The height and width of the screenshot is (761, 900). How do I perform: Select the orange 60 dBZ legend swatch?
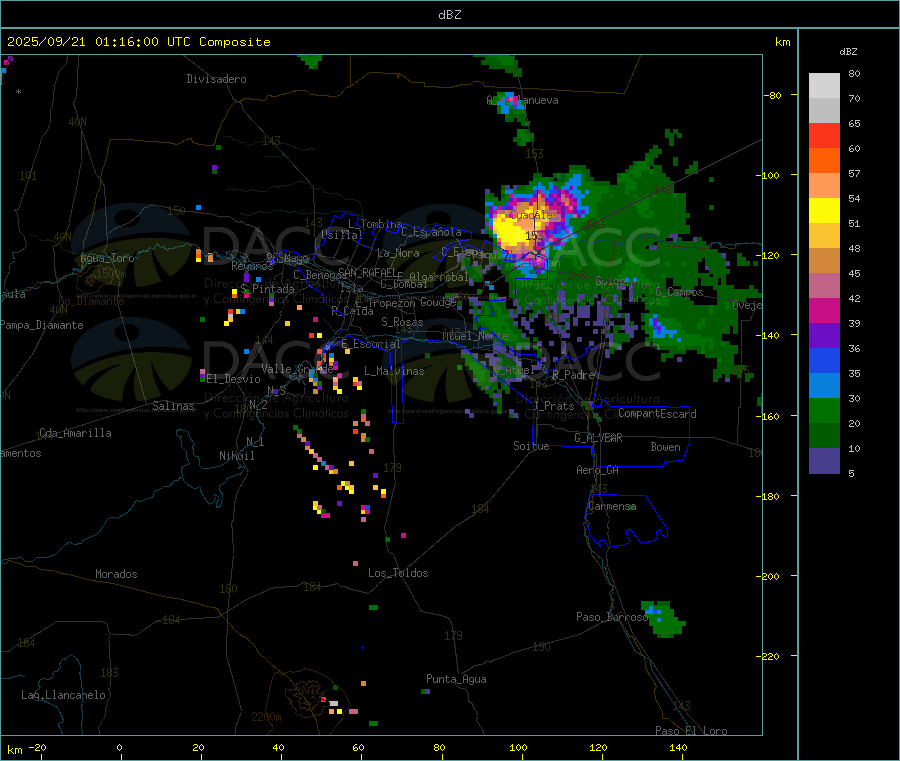824,161
